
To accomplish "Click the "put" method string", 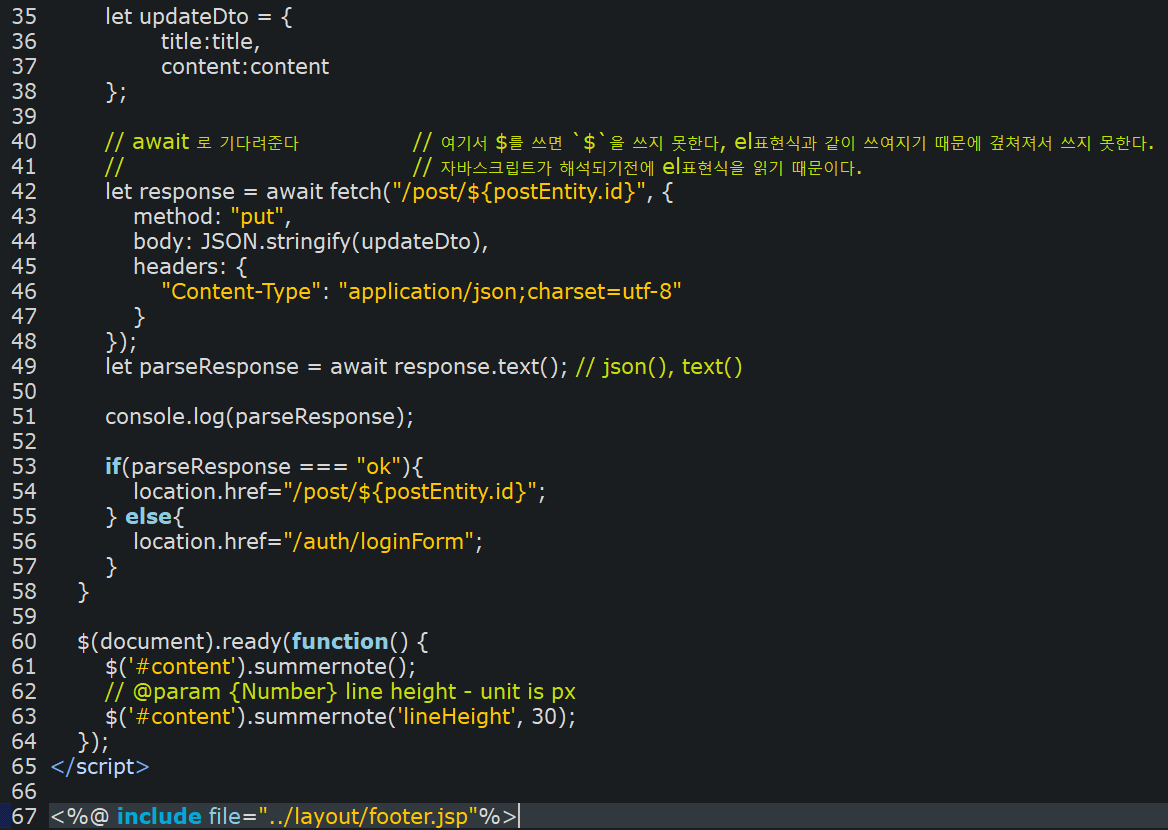I will click(x=257, y=217).
